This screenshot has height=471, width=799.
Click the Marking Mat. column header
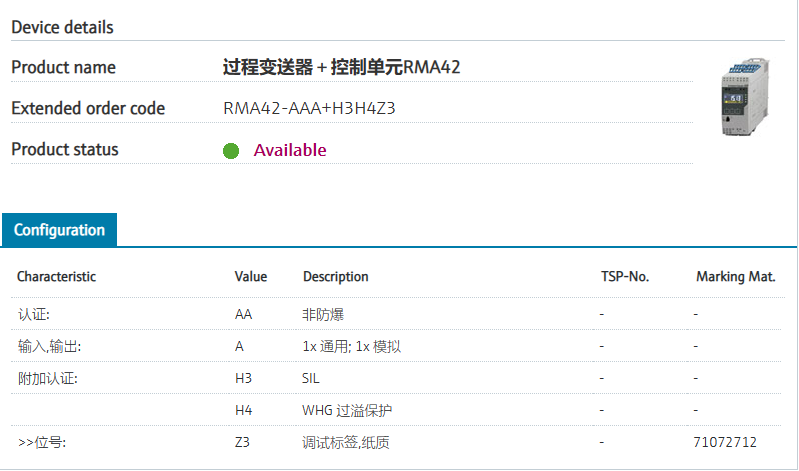735,276
